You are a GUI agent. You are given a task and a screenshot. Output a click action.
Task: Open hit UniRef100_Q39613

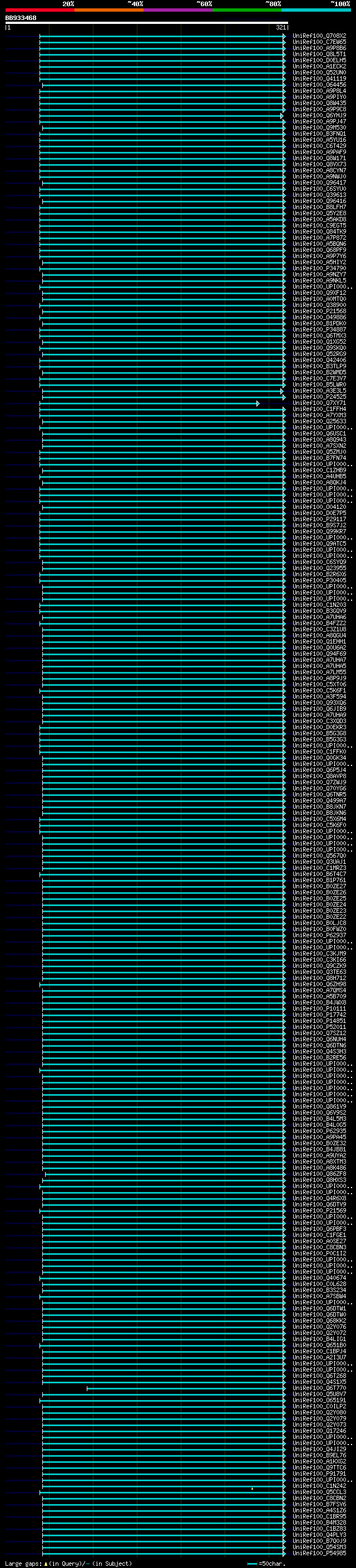click(319, 195)
